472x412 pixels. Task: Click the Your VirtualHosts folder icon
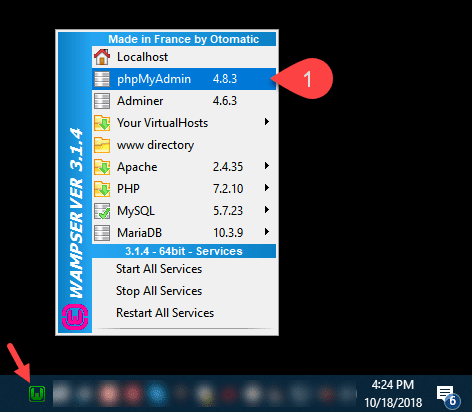click(102, 123)
